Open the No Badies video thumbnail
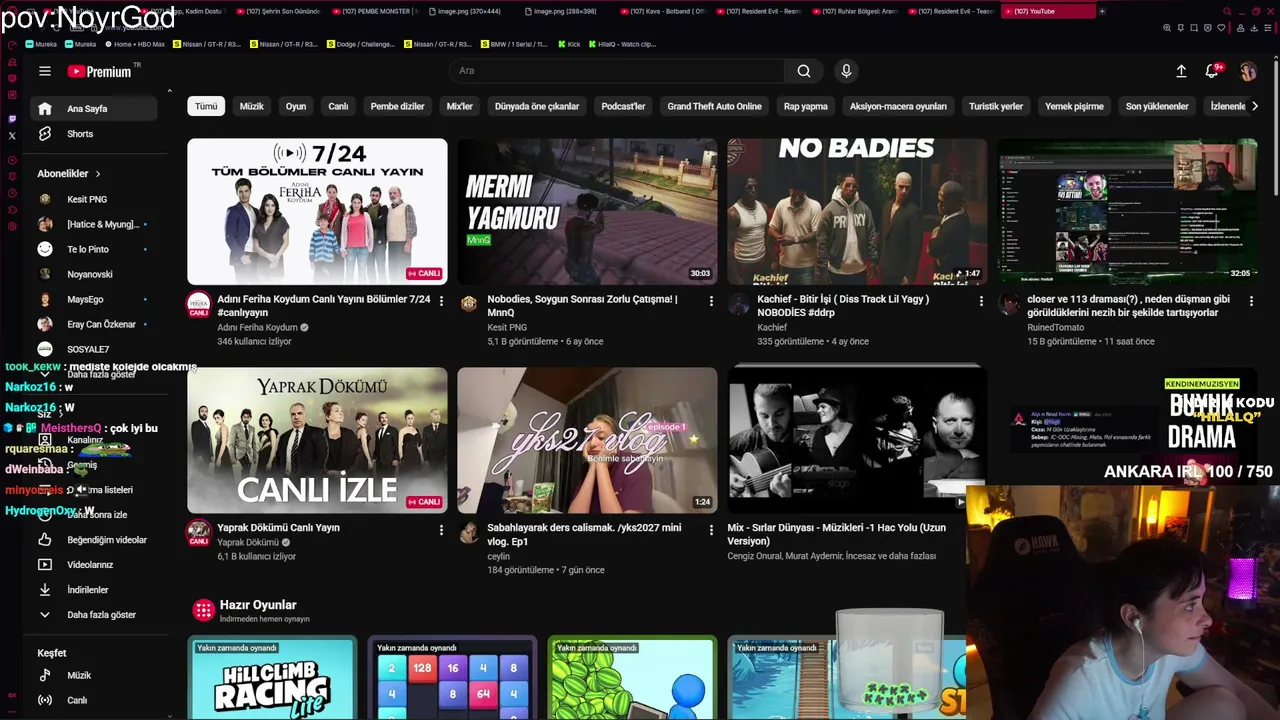This screenshot has width=1280, height=720. 857,211
